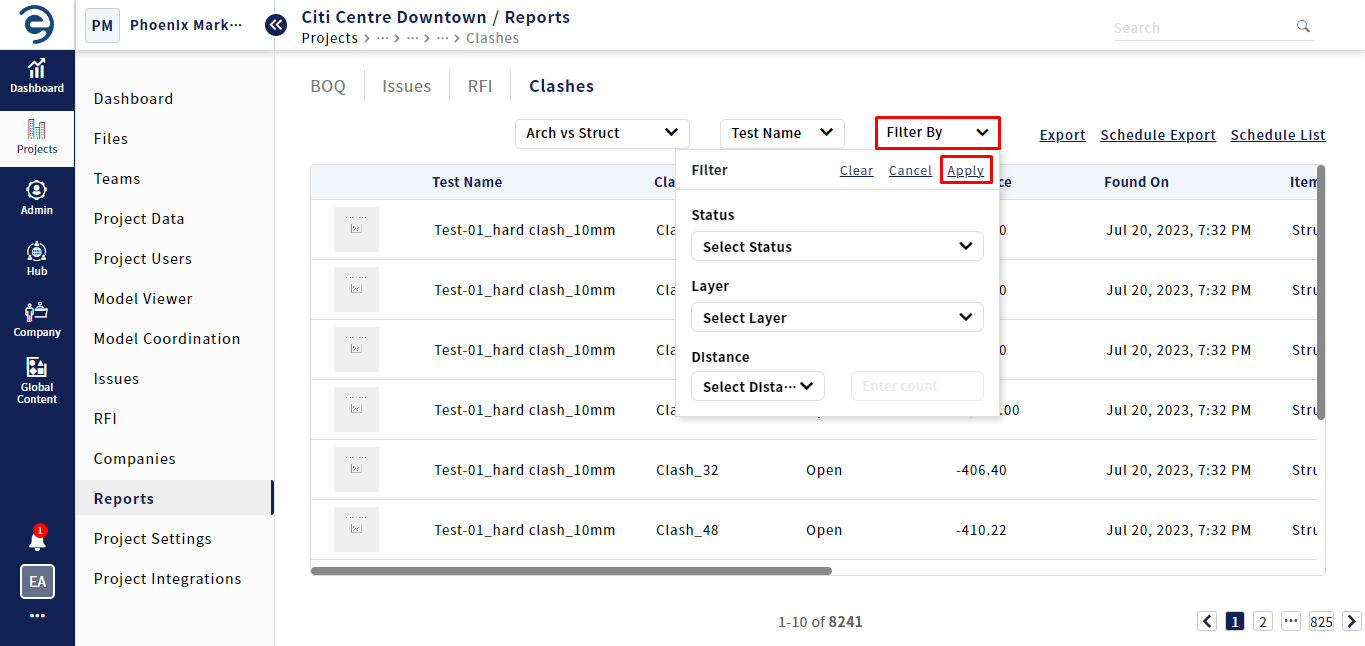Open Reports in project sidebar
Screen dimensions: 1365x646
pos(174,498)
